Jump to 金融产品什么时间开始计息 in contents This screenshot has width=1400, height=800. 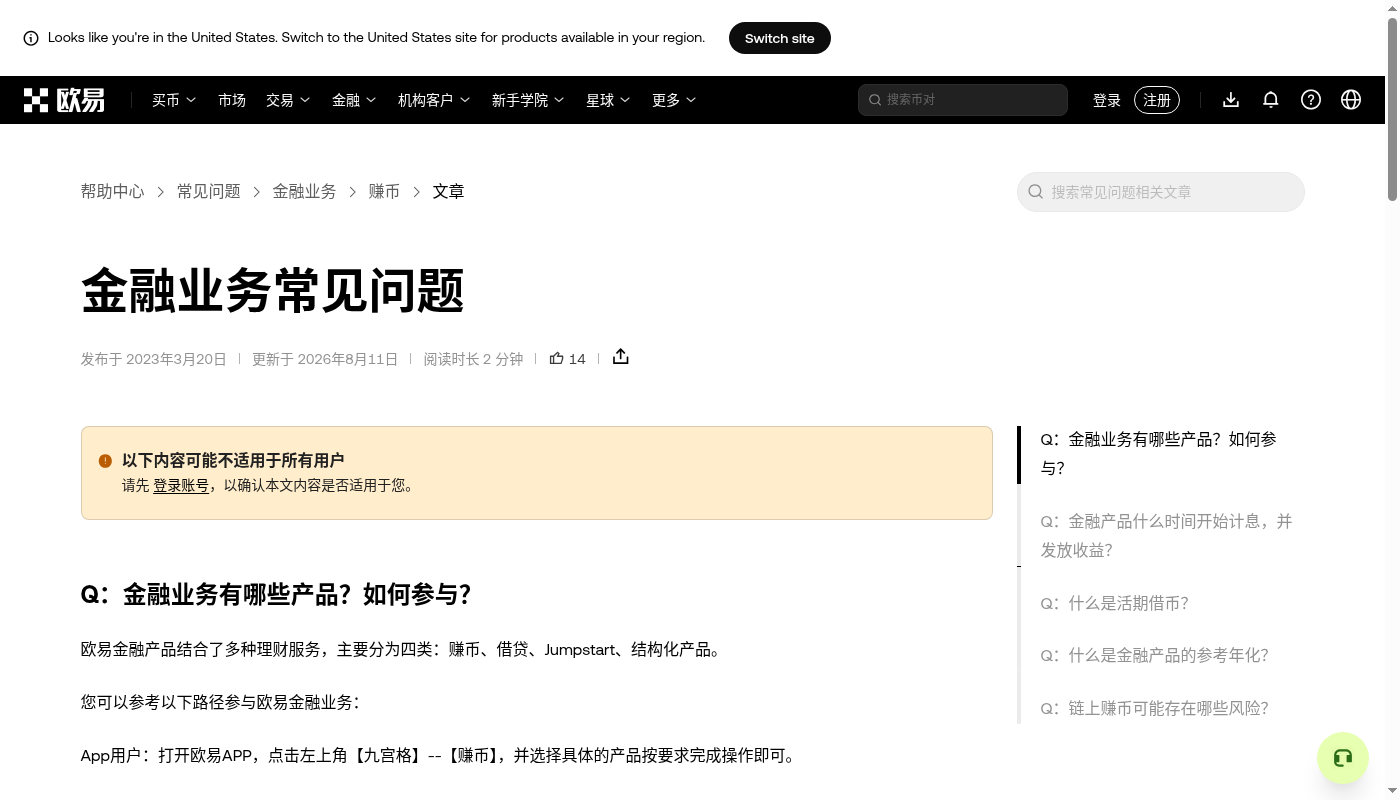click(x=1167, y=536)
